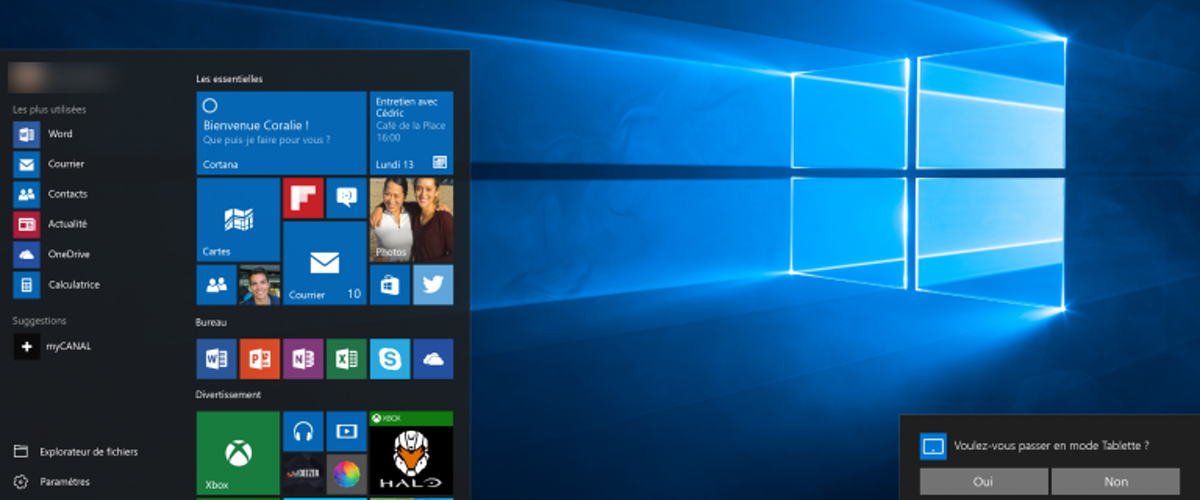Viewport: 1200px width, 500px height.
Task: Launch the red Flipboard tile
Action: (303, 198)
